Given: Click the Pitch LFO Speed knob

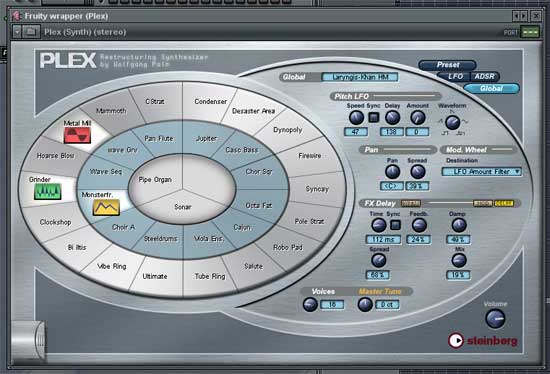Looking at the screenshot, I should [356, 118].
